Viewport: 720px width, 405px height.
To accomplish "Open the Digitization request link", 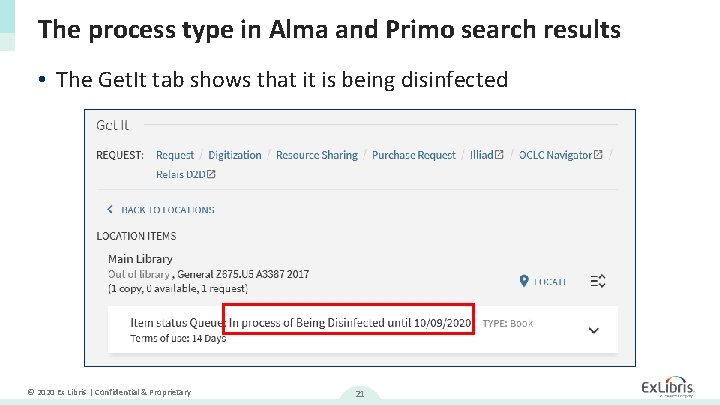I will (235, 155).
